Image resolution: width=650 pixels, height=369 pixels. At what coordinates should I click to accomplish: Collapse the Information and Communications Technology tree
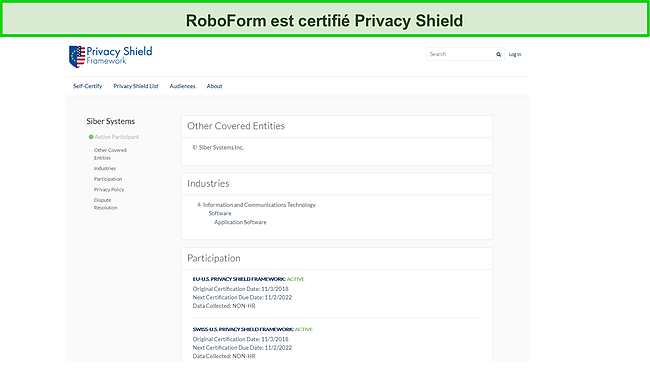coord(199,204)
